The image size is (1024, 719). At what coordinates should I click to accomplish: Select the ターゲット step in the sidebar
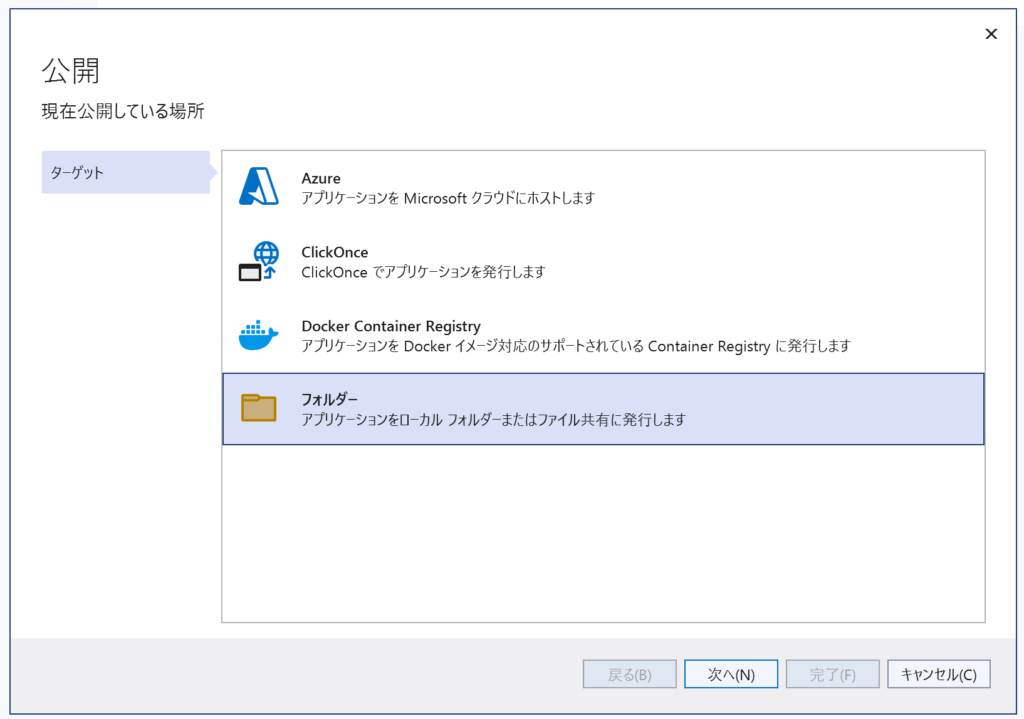125,172
